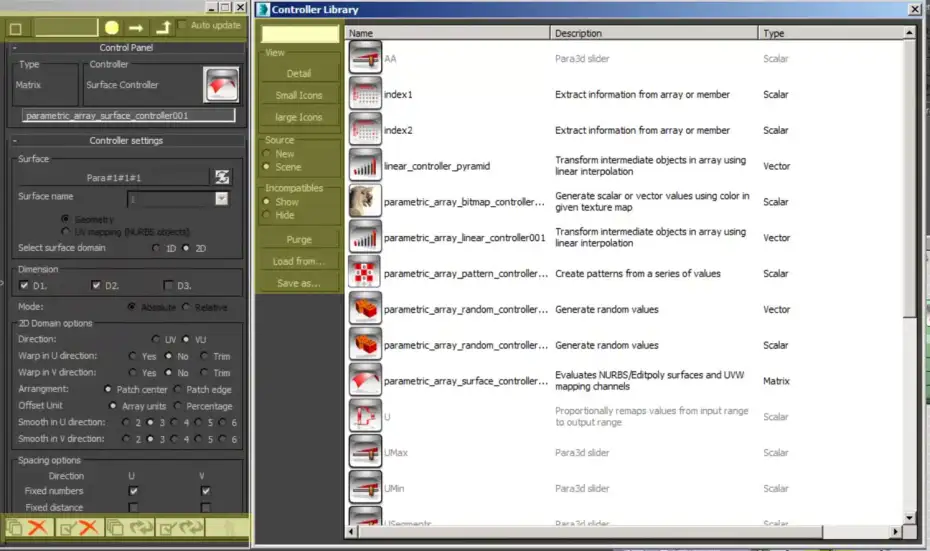Enable the Auto update checkbox
930x551 pixels.
tap(183, 25)
